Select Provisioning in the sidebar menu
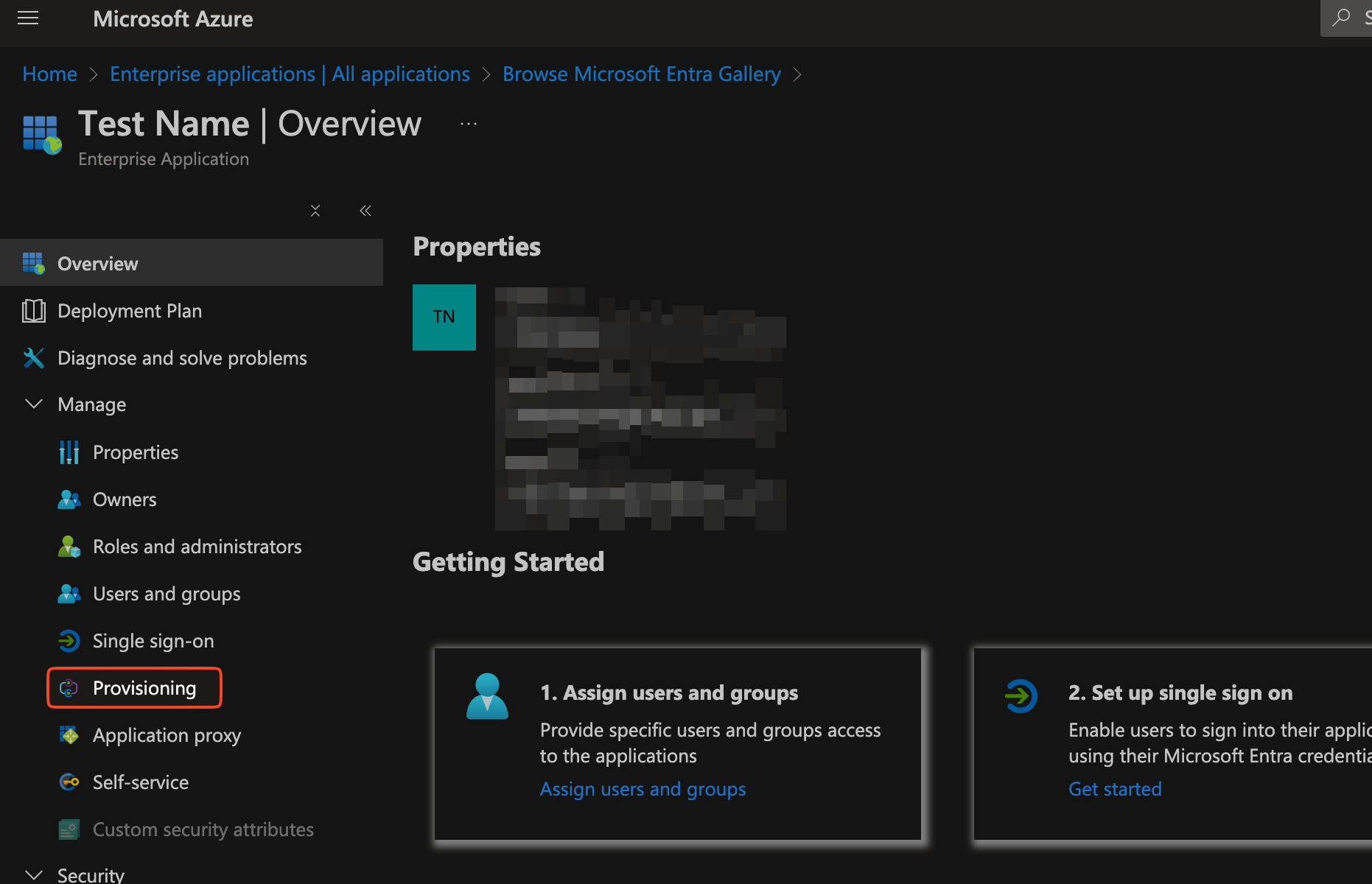The image size is (1372, 884). coord(144,688)
